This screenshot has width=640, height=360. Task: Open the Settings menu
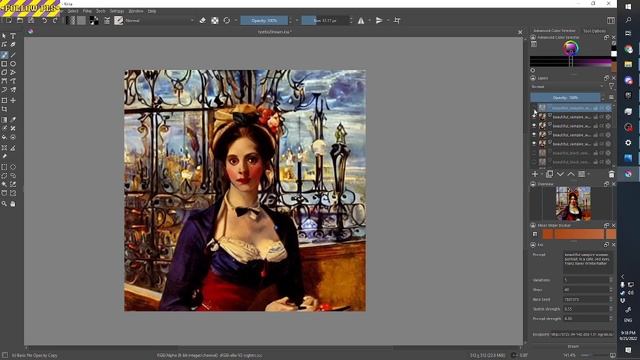point(117,11)
